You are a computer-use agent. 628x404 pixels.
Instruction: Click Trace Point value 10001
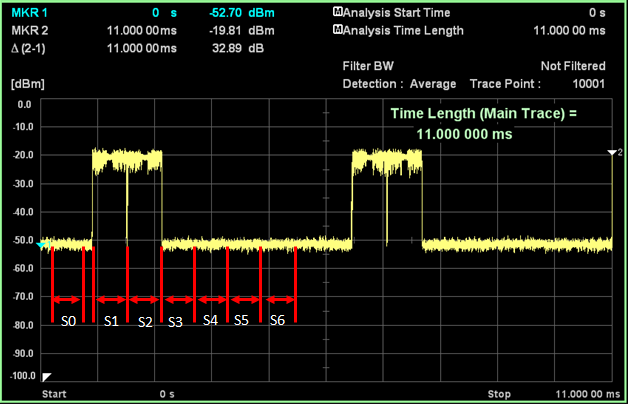tap(589, 84)
